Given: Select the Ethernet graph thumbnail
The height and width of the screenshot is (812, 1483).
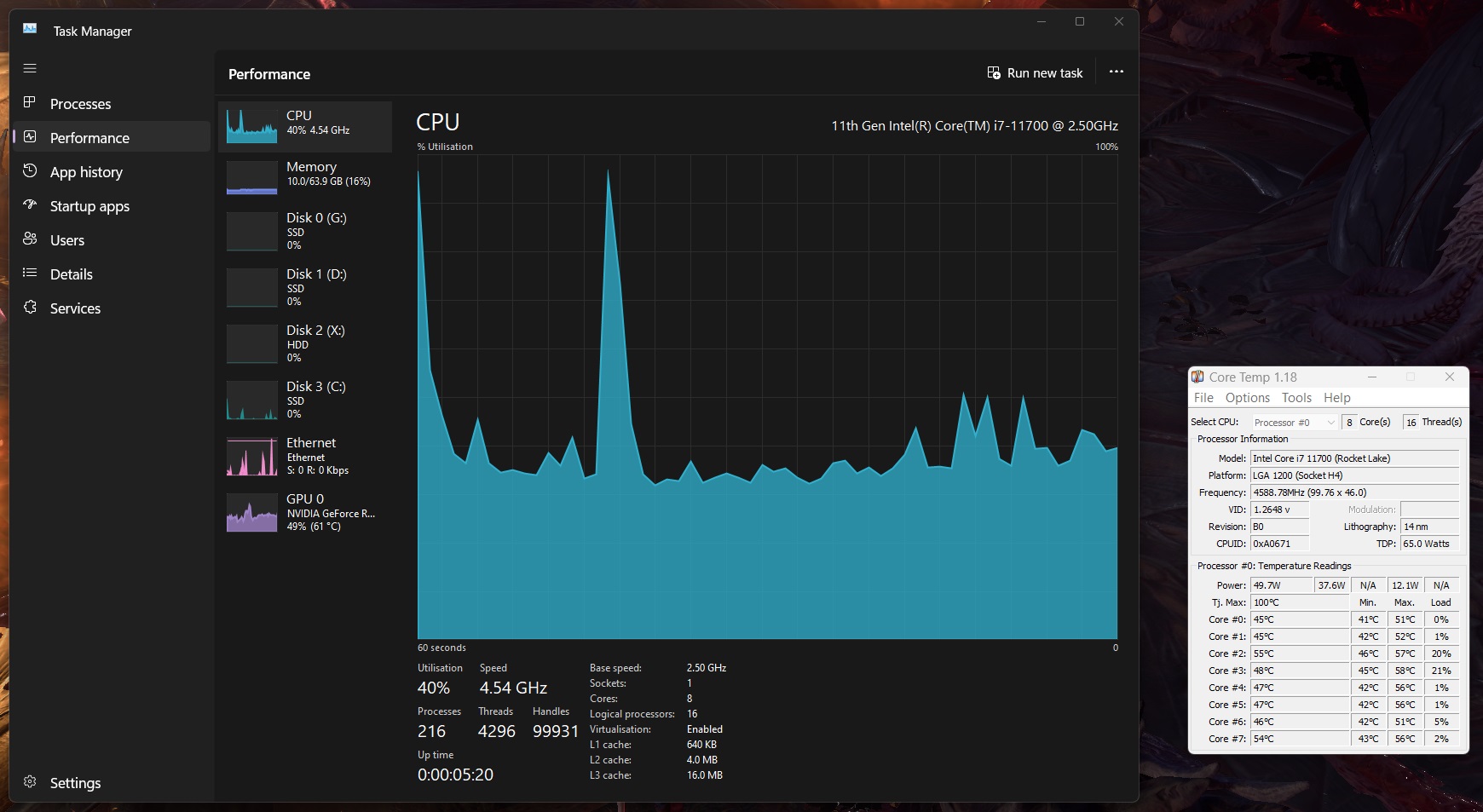Looking at the screenshot, I should pos(252,456).
